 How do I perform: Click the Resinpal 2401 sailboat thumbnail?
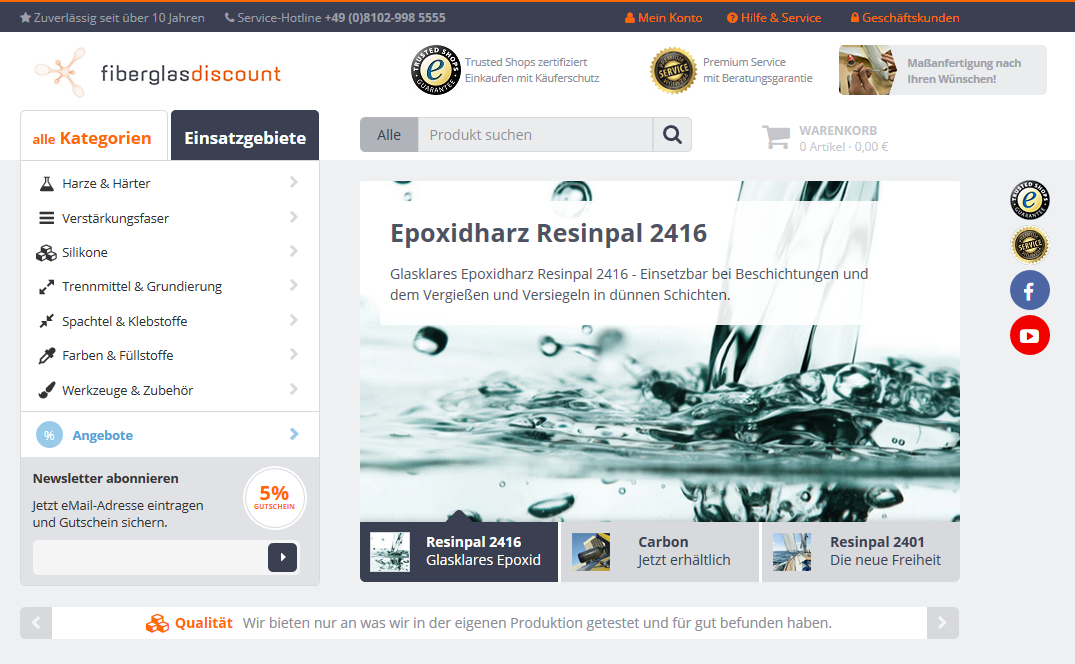tap(792, 552)
